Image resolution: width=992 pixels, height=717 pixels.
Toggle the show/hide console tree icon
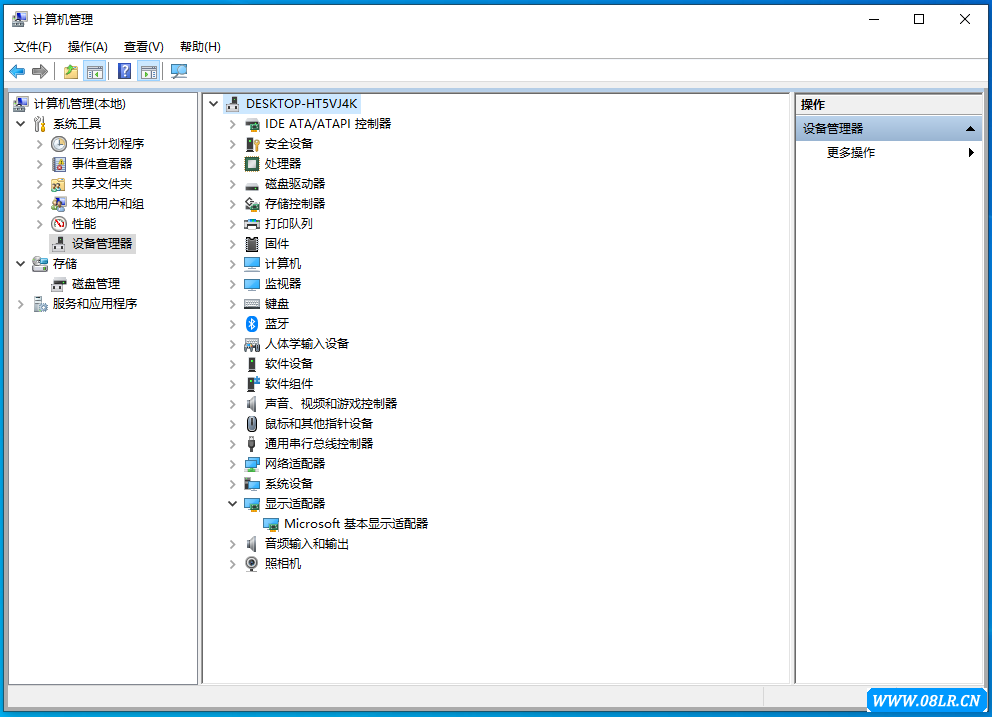(95, 72)
